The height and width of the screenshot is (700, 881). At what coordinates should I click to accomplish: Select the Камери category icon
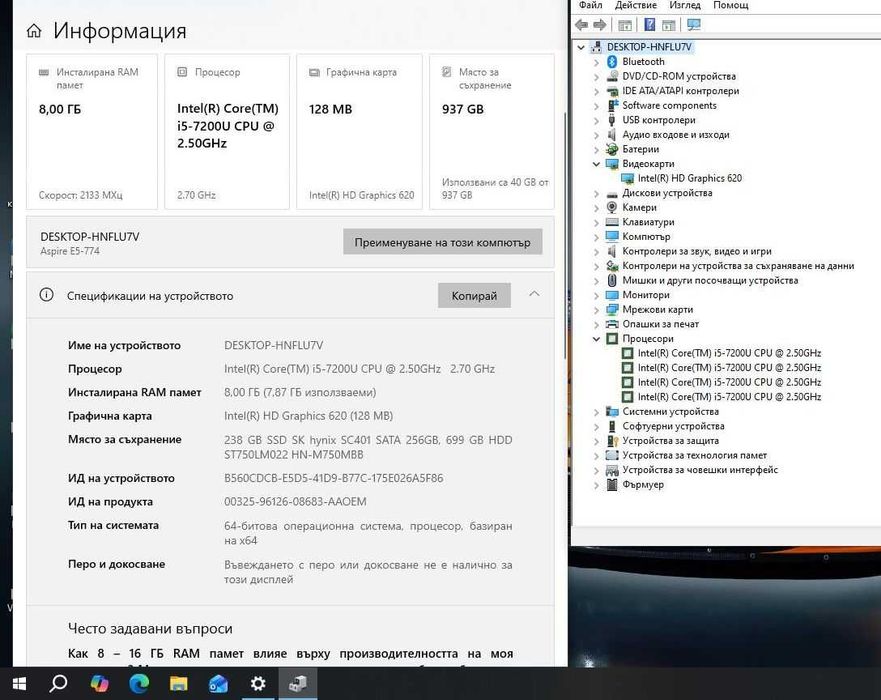(612, 207)
